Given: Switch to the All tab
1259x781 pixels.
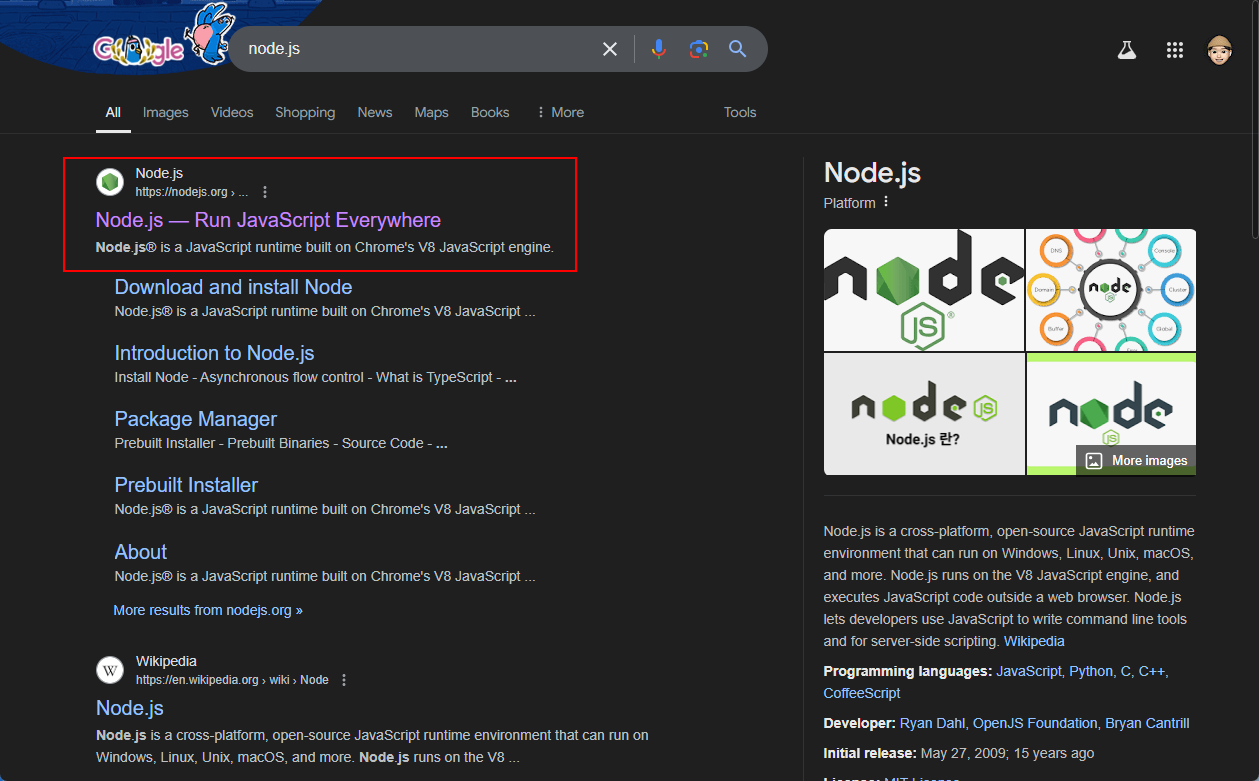Looking at the screenshot, I should (x=113, y=112).
